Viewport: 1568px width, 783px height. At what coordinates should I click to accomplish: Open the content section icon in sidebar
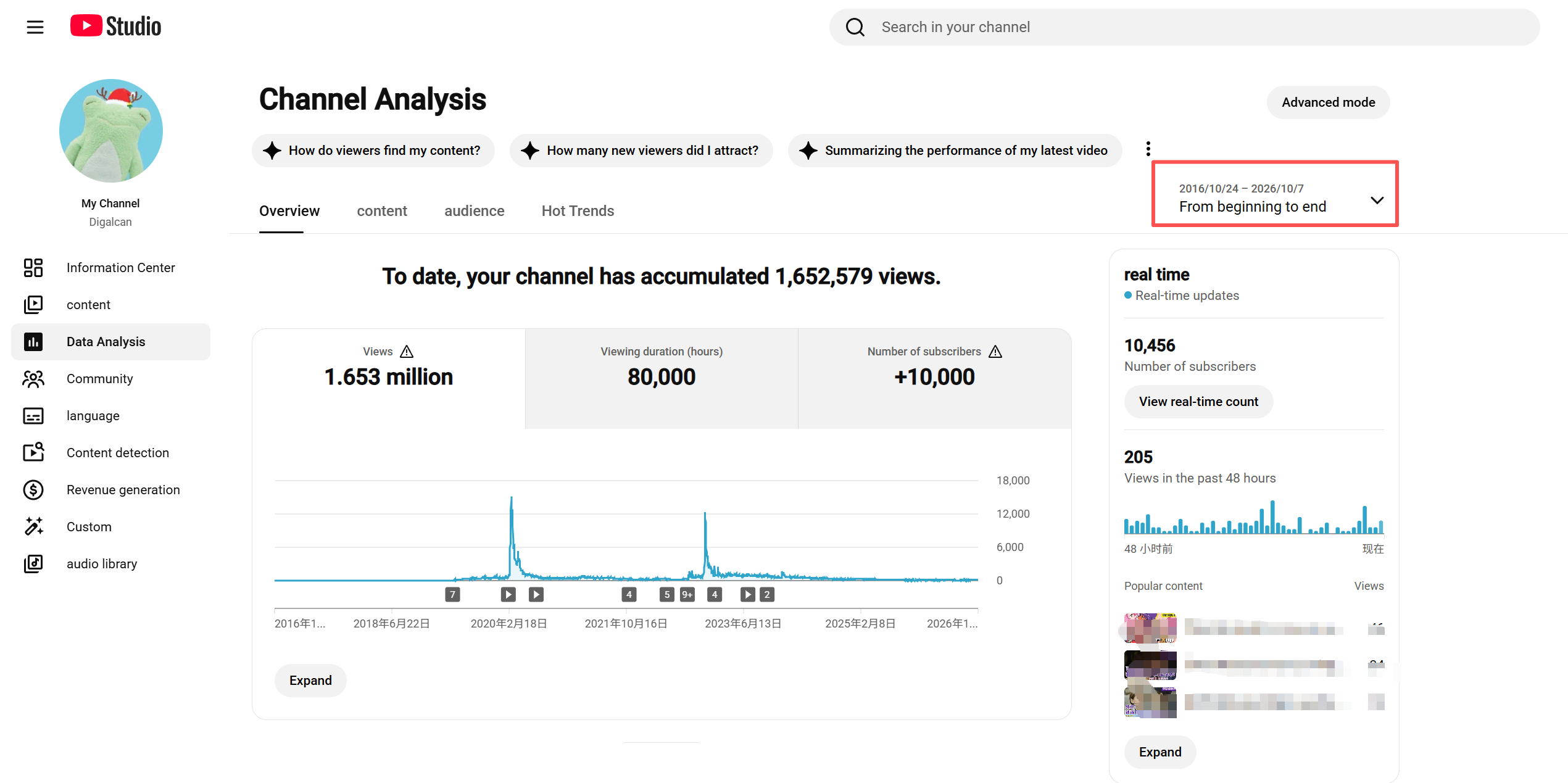pos(33,305)
